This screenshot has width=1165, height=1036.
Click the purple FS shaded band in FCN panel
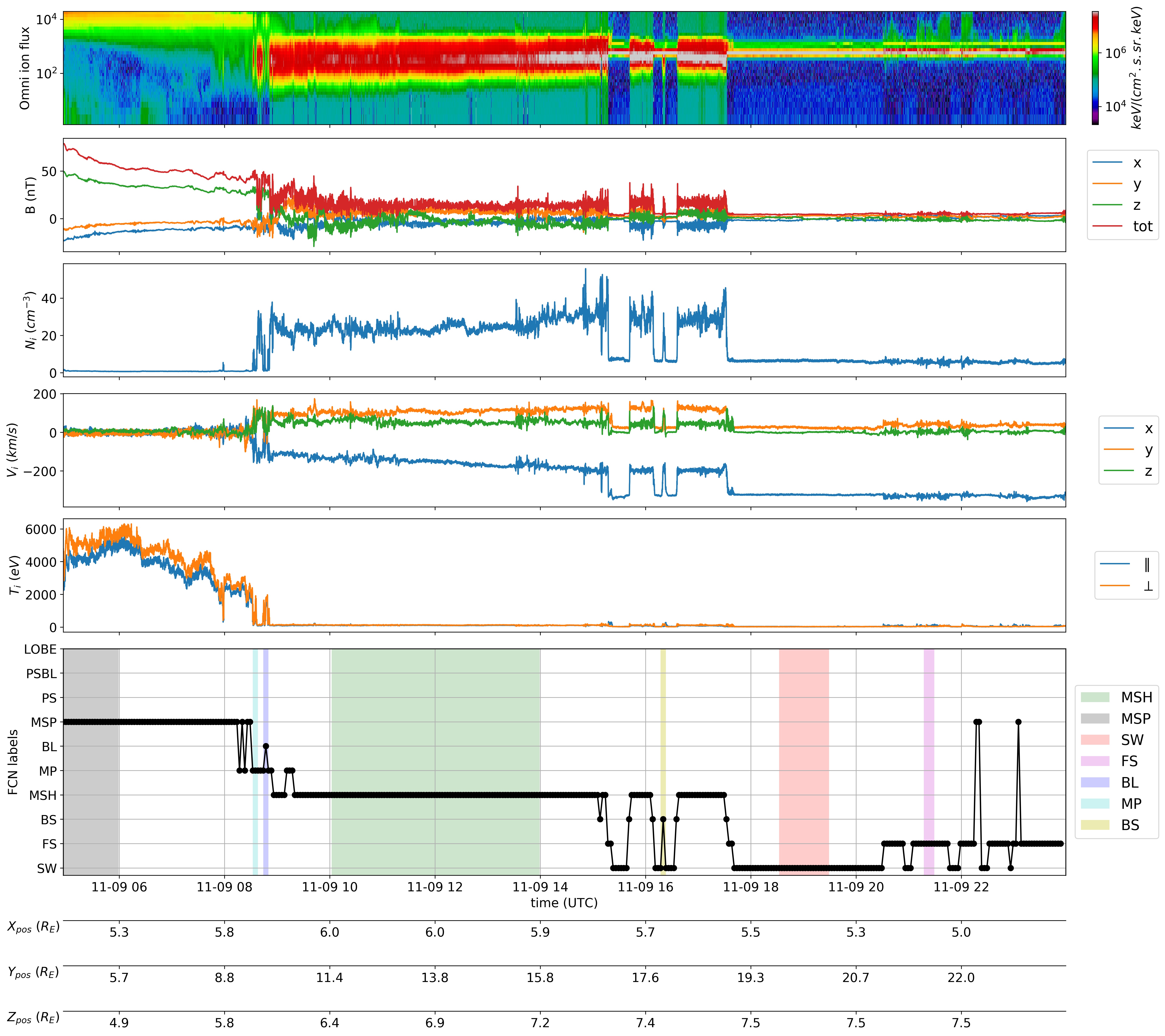pyautogui.click(x=929, y=762)
